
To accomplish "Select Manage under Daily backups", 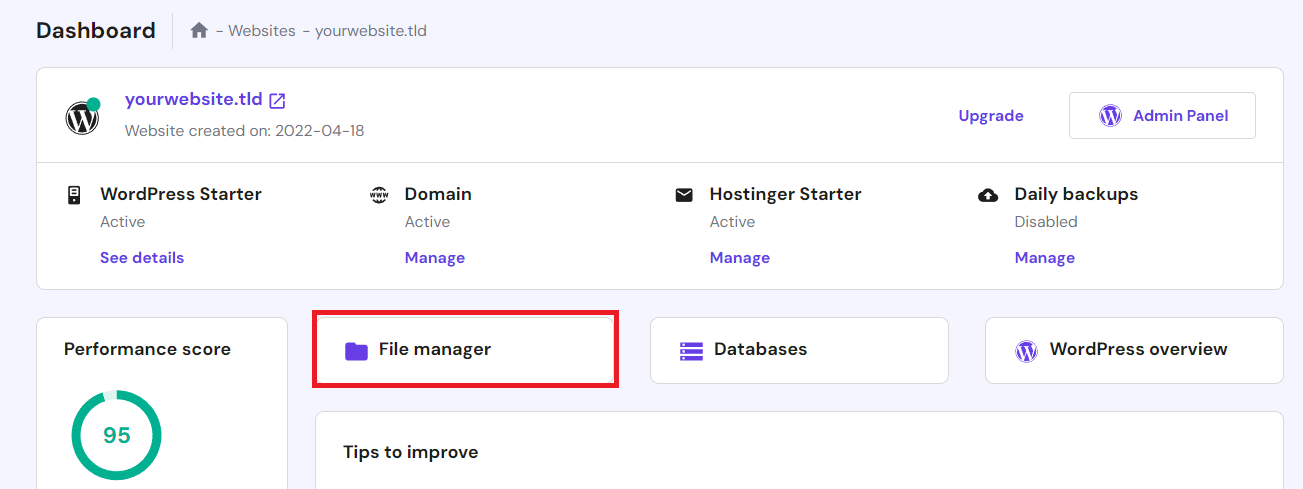I will [x=1044, y=258].
